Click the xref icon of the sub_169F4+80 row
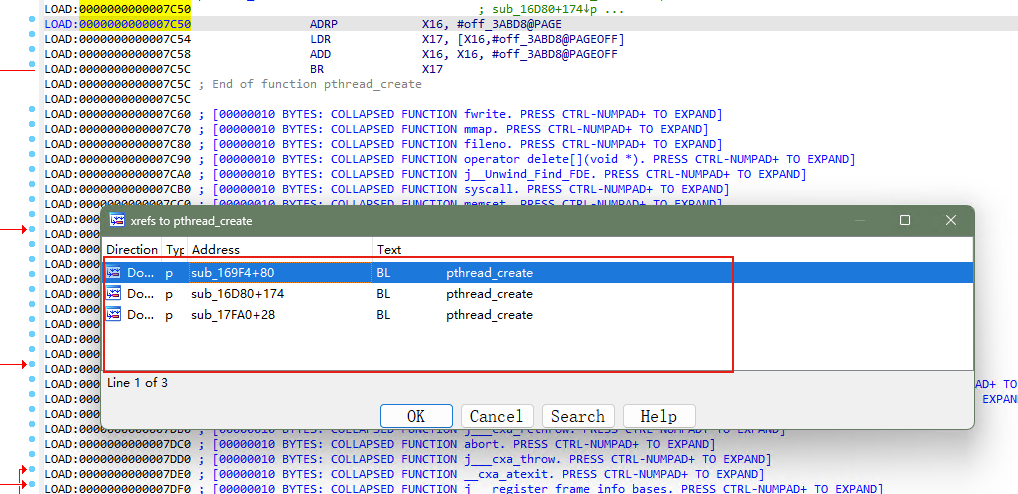1018x494 pixels. coord(114,273)
